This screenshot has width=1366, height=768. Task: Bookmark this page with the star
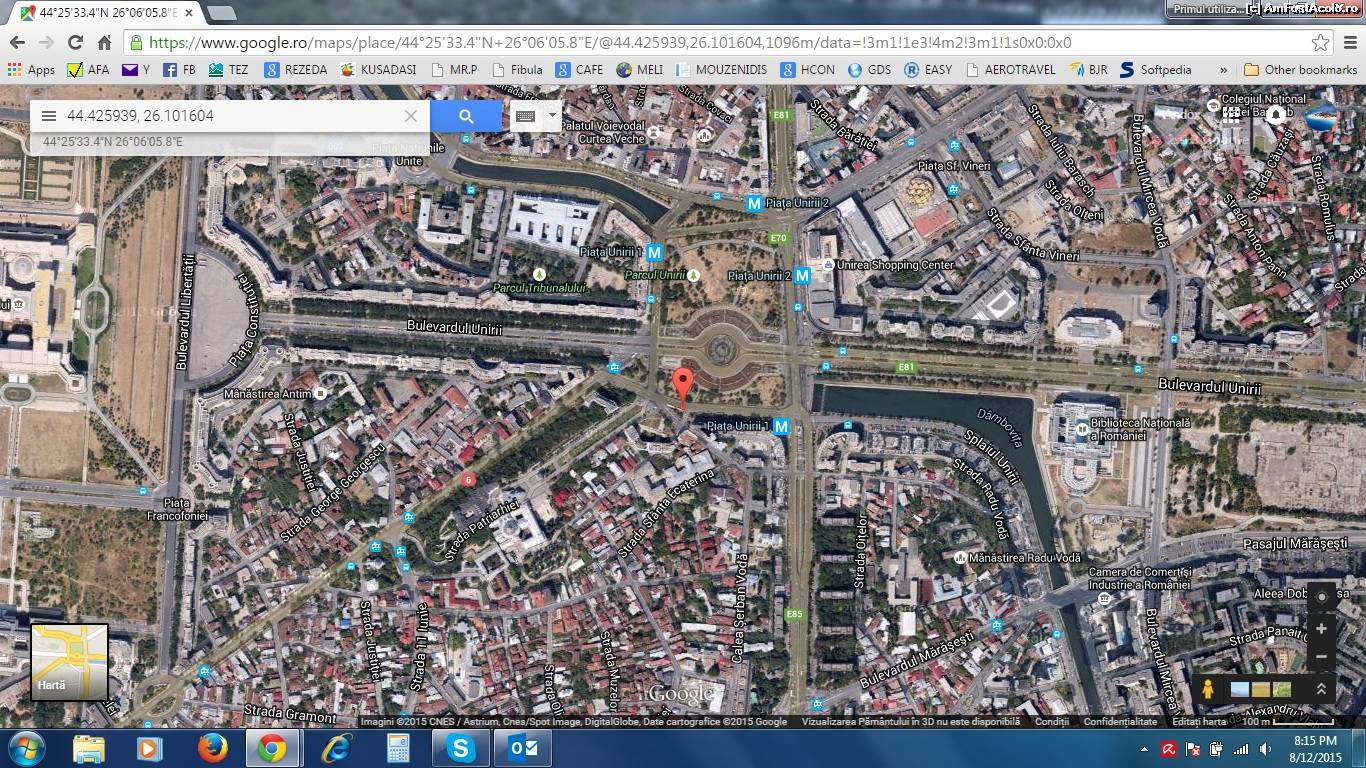(1321, 43)
